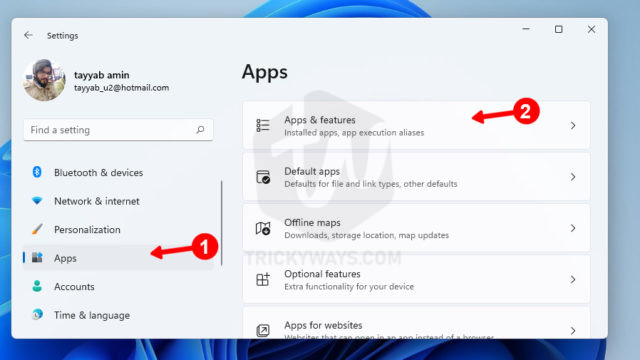
Task: Click the Settings window title
Action: 62,36
